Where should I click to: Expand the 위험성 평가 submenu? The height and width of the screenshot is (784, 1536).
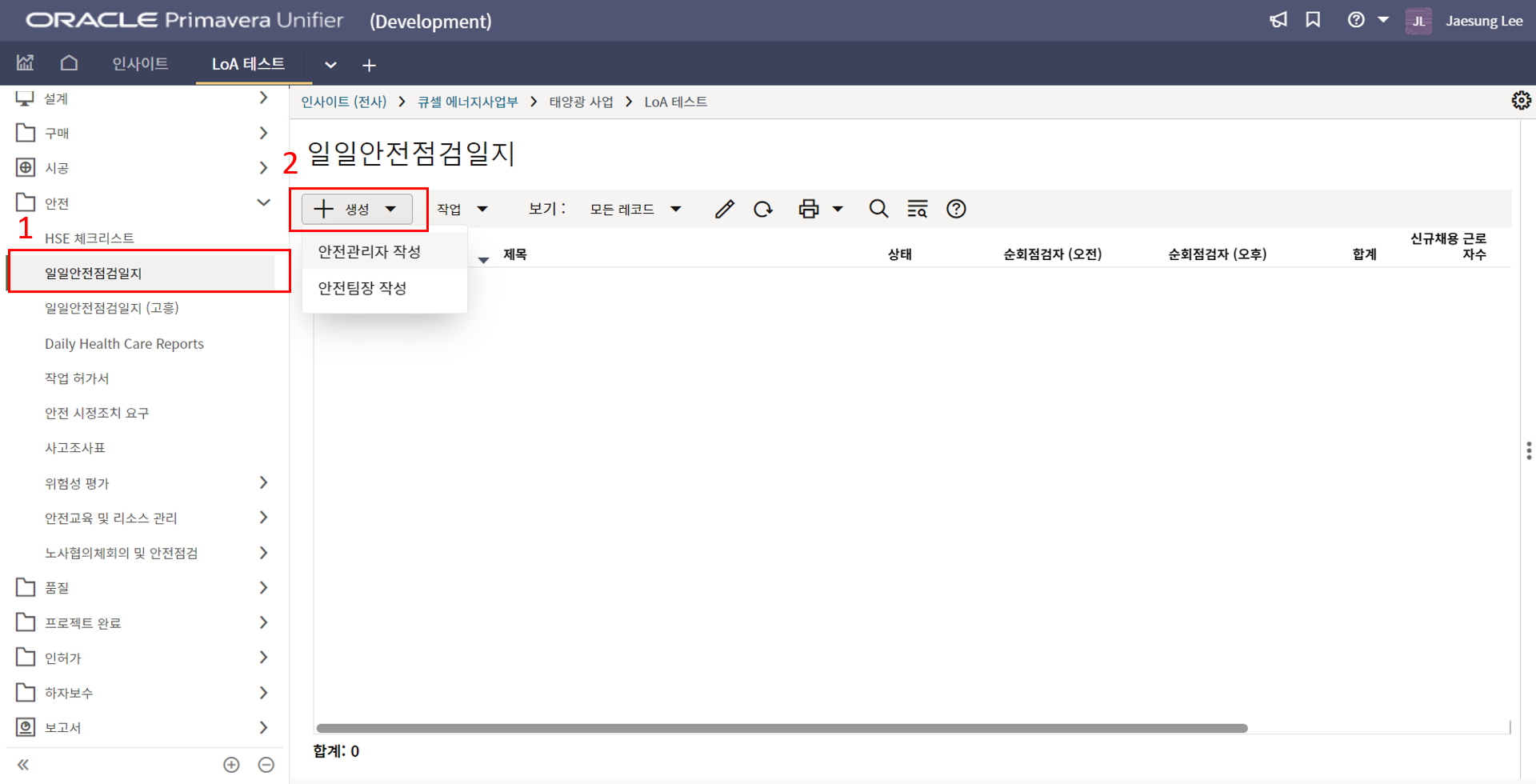click(x=263, y=482)
